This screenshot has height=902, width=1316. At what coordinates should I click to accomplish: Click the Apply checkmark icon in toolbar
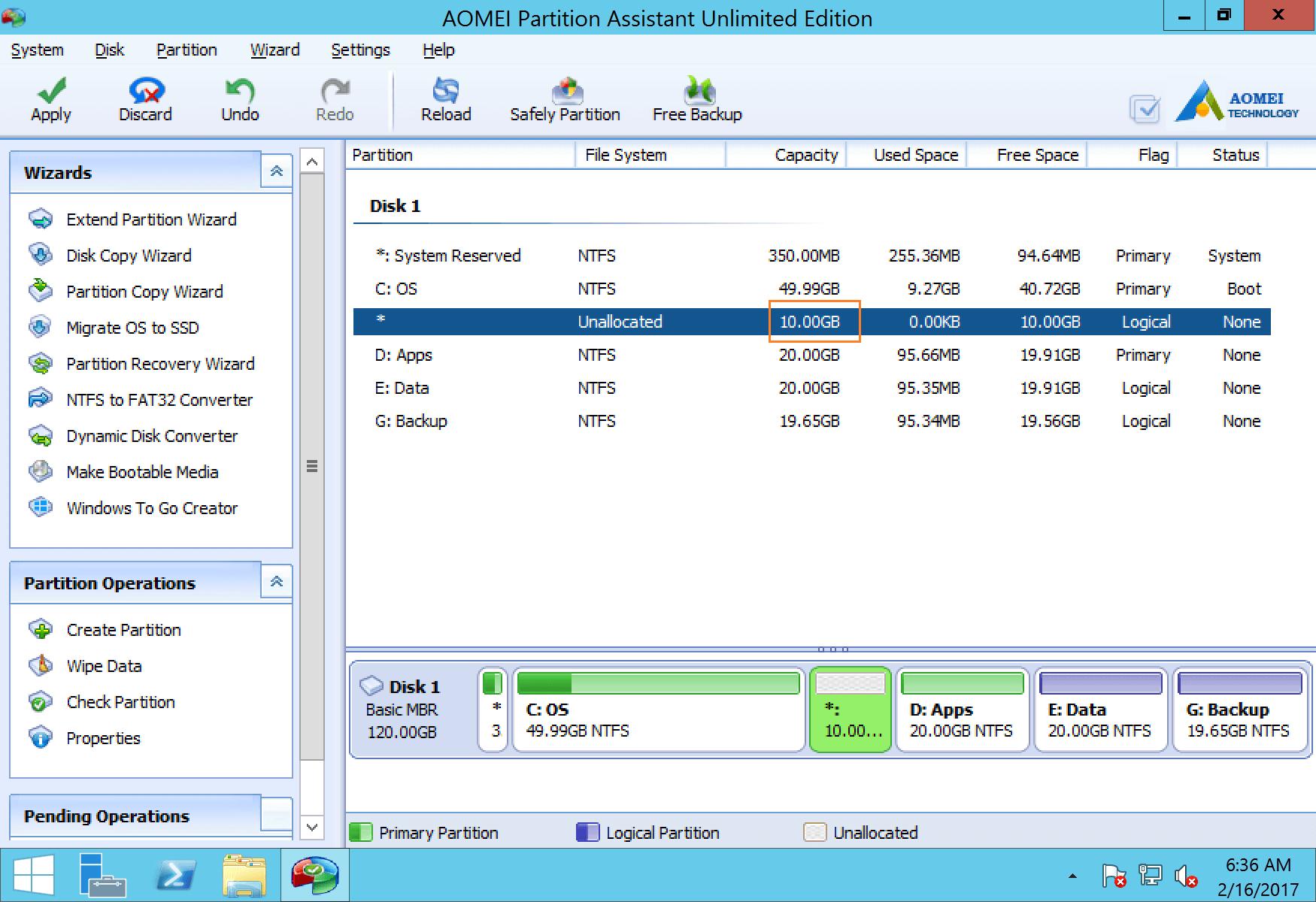tap(51, 91)
